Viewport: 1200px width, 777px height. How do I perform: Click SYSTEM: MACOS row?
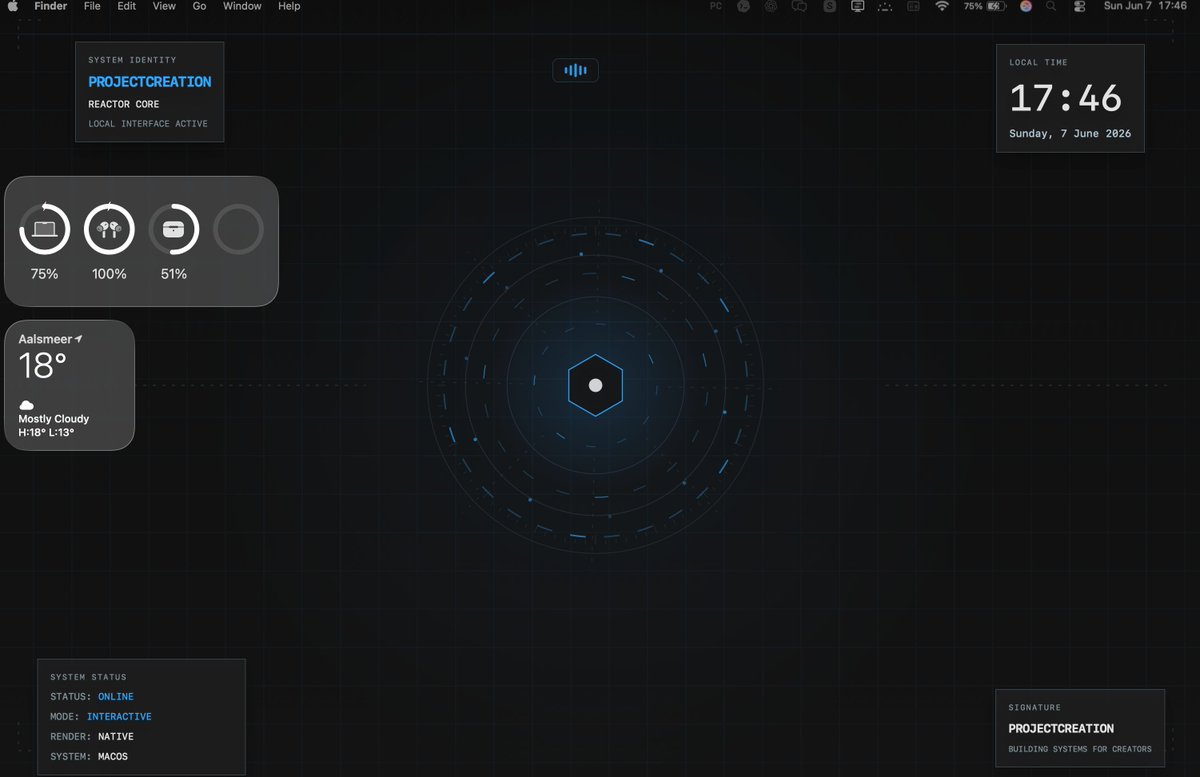tap(89, 757)
